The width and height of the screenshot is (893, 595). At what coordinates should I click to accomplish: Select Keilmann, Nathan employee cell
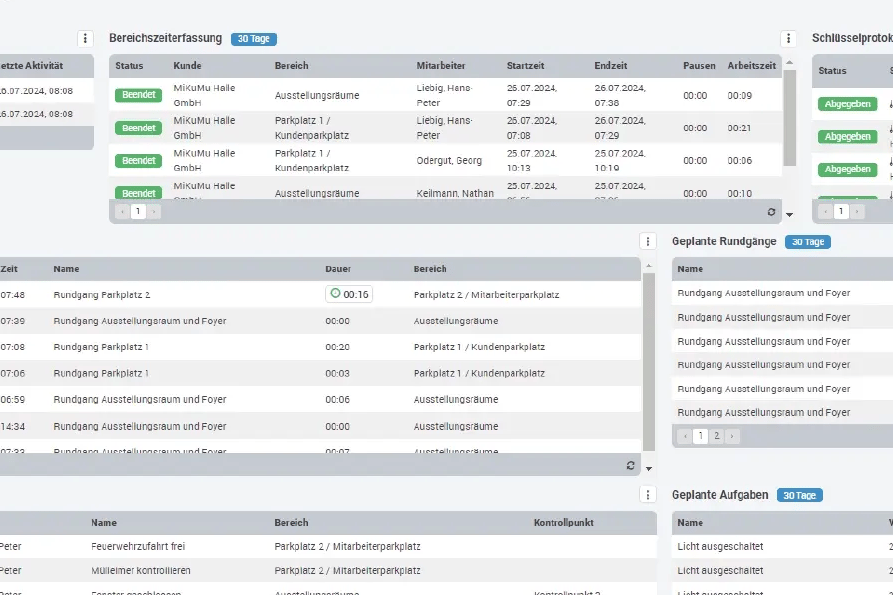454,194
